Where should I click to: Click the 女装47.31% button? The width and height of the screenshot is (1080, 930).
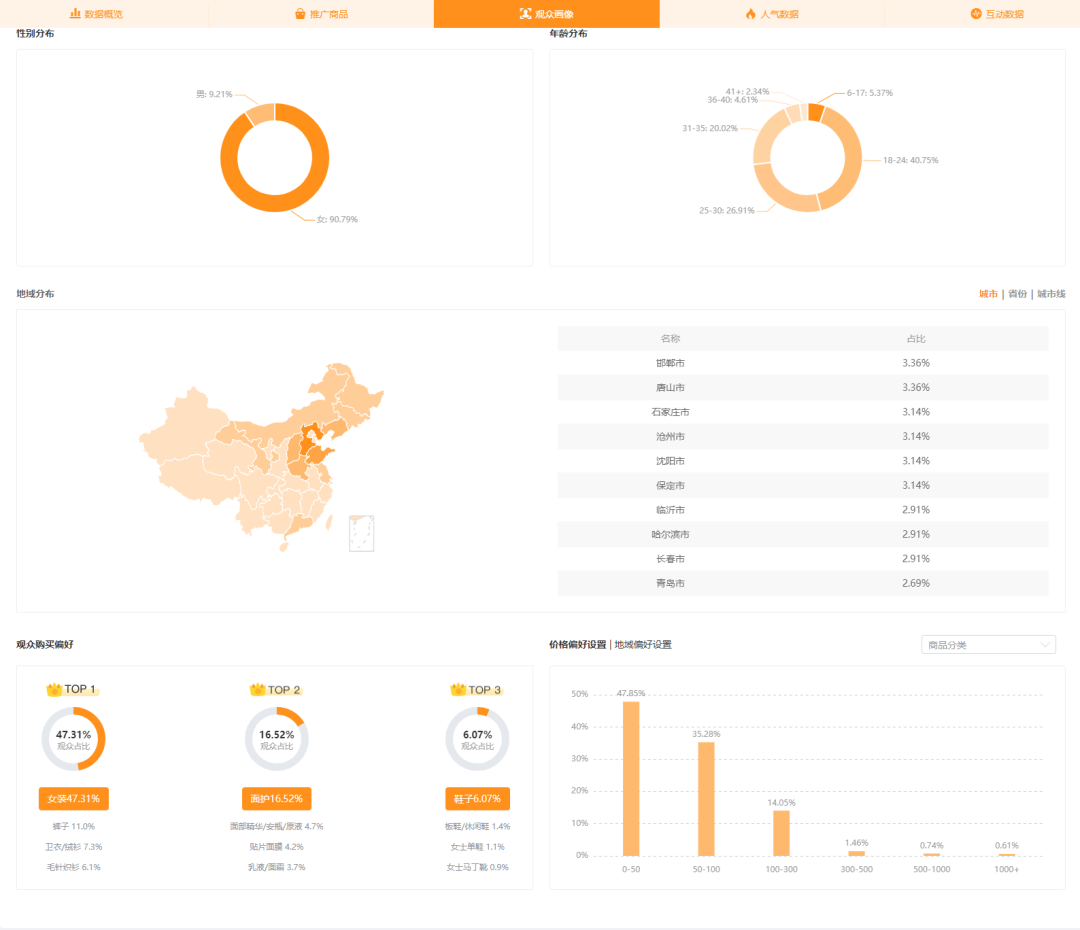point(74,798)
